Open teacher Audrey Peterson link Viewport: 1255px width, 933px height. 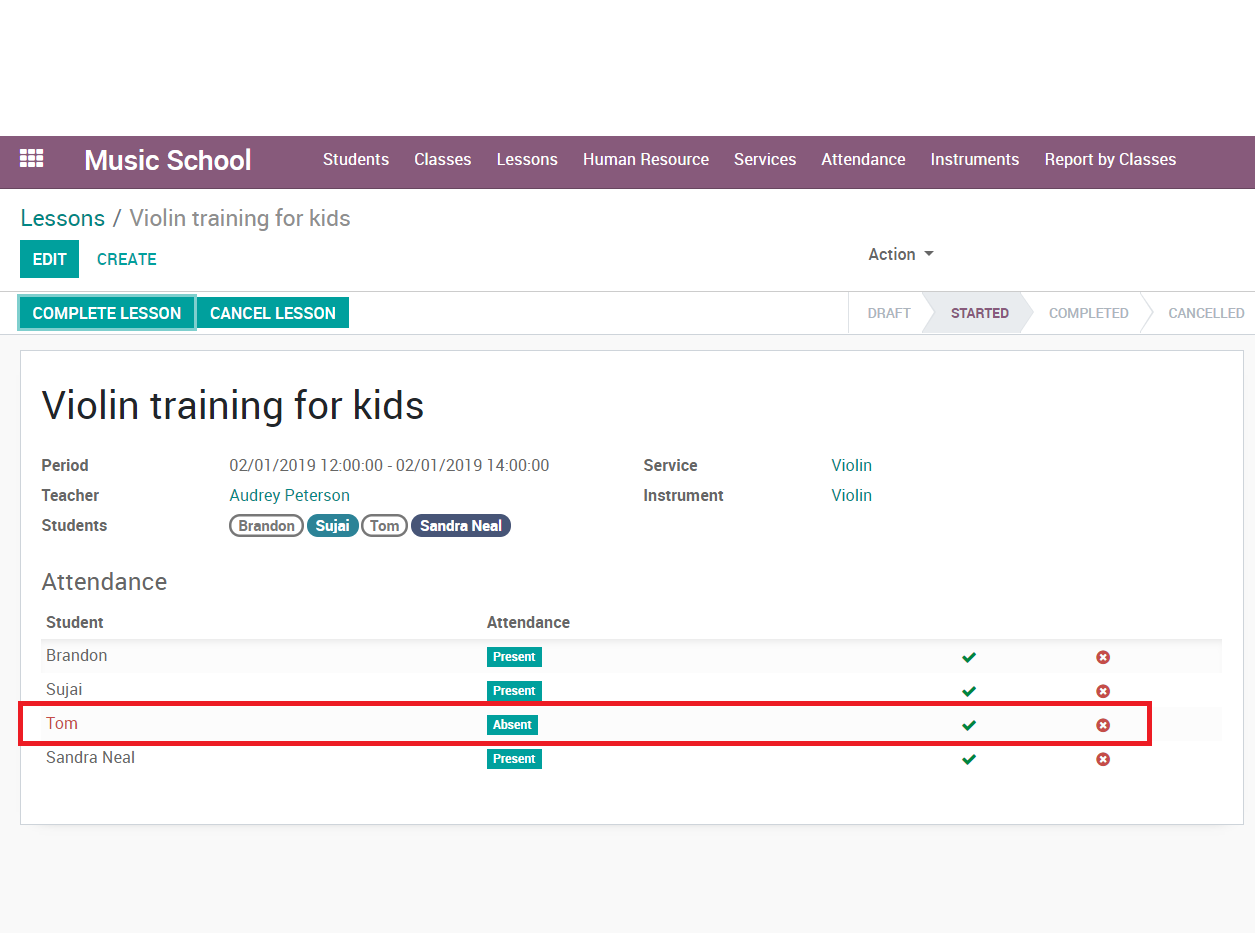pyautogui.click(x=289, y=495)
